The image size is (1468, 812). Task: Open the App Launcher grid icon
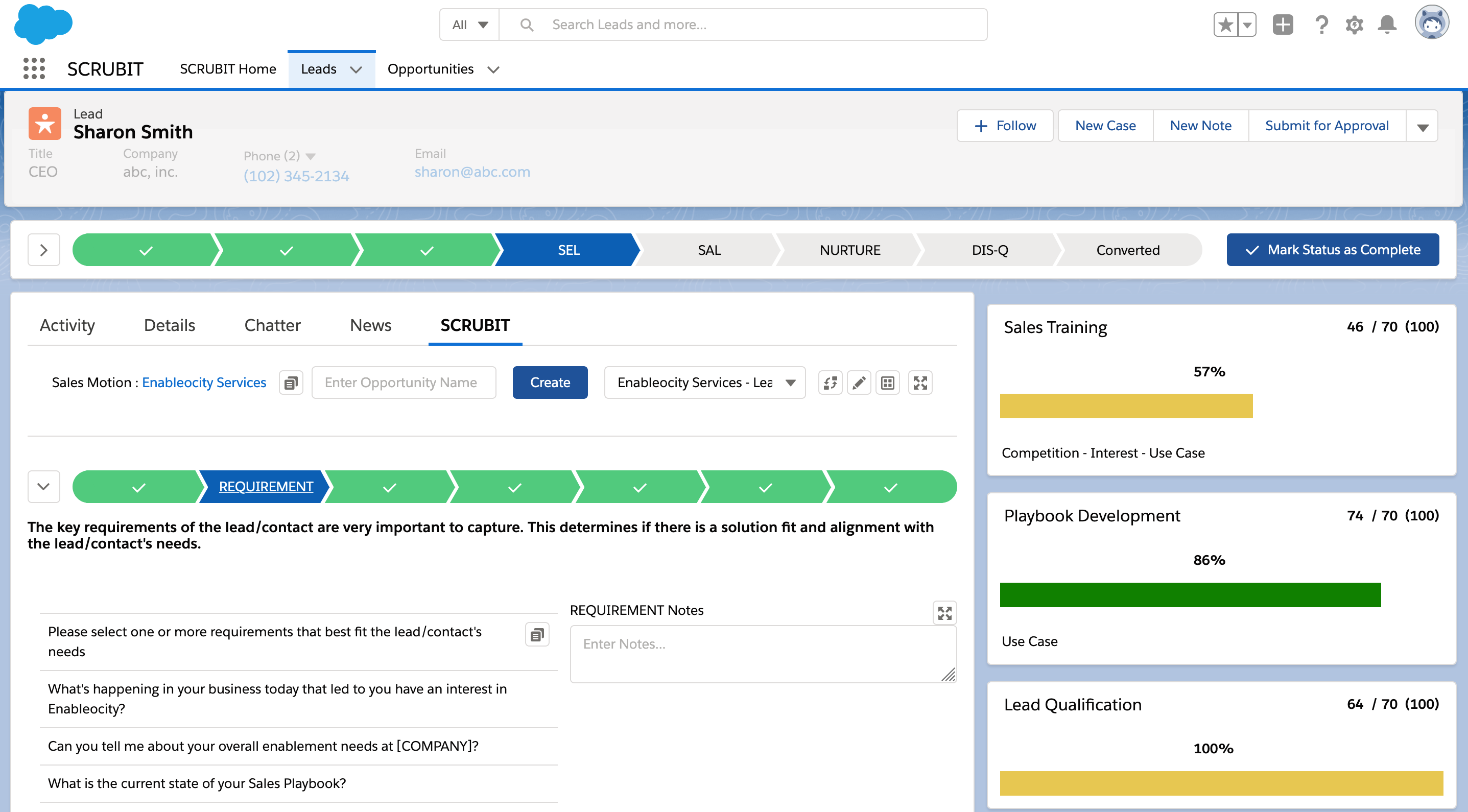point(34,68)
